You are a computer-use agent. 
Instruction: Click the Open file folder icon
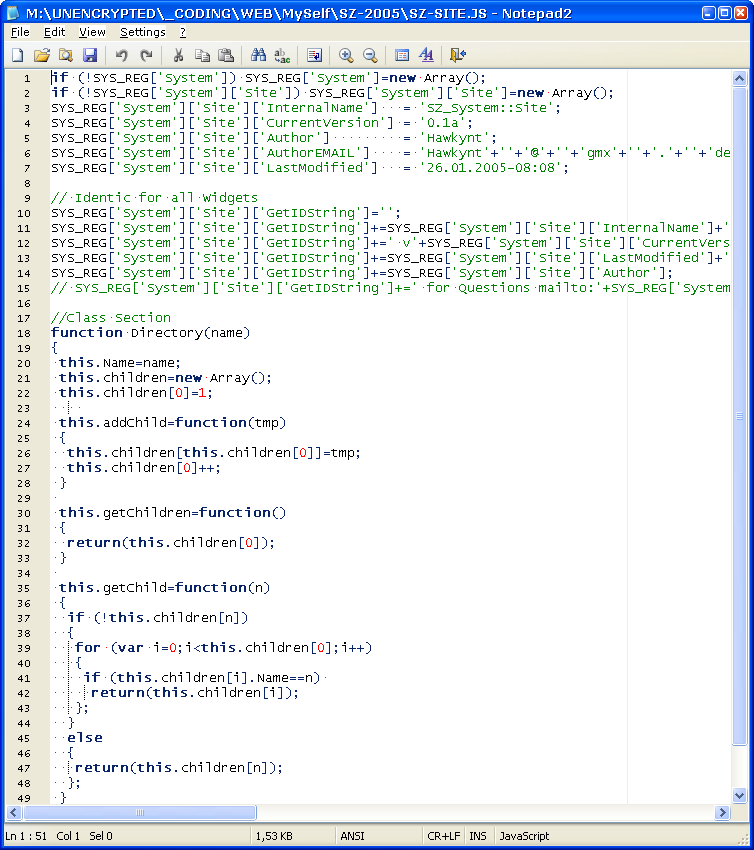[x=42, y=55]
